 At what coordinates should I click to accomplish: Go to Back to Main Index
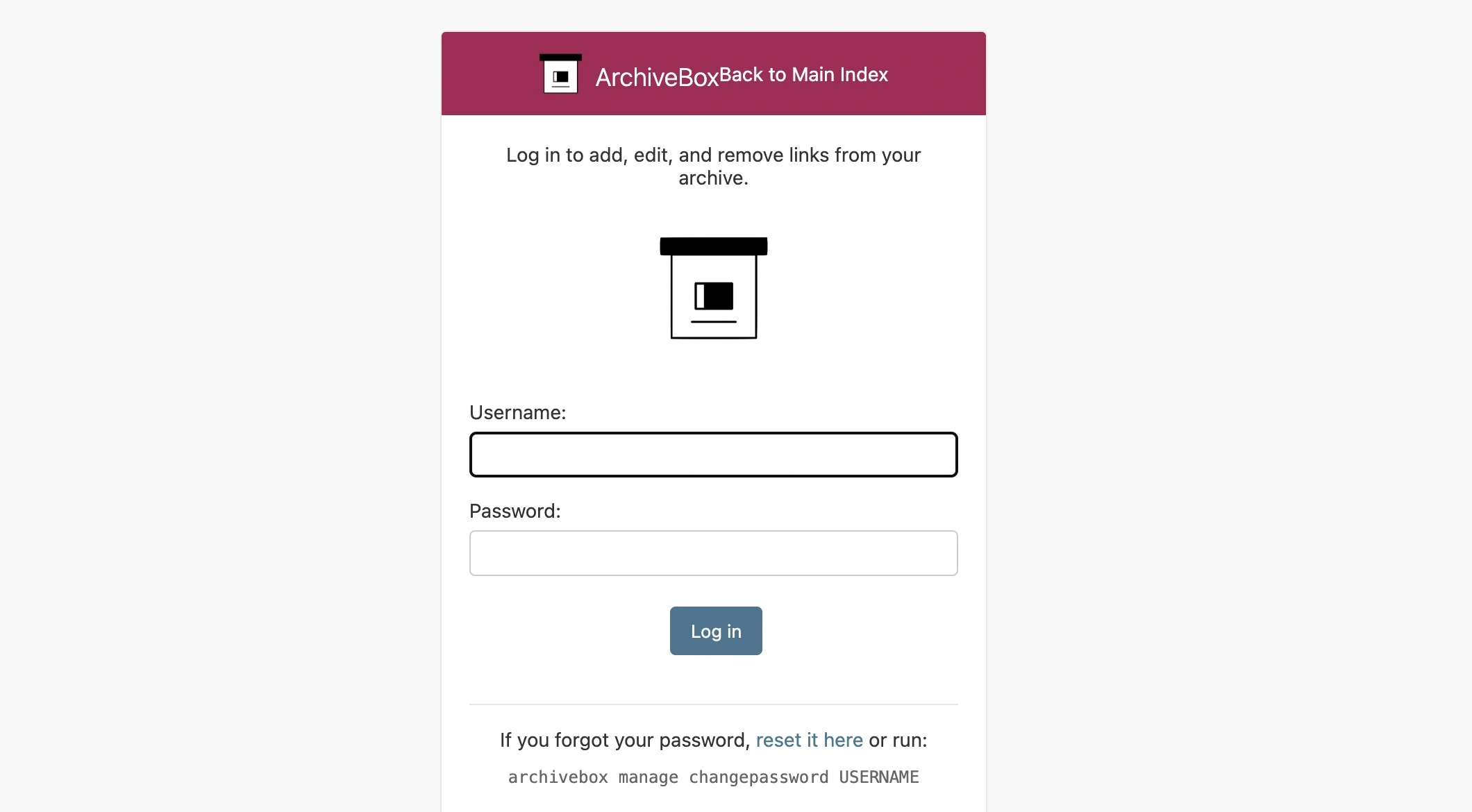coord(803,74)
